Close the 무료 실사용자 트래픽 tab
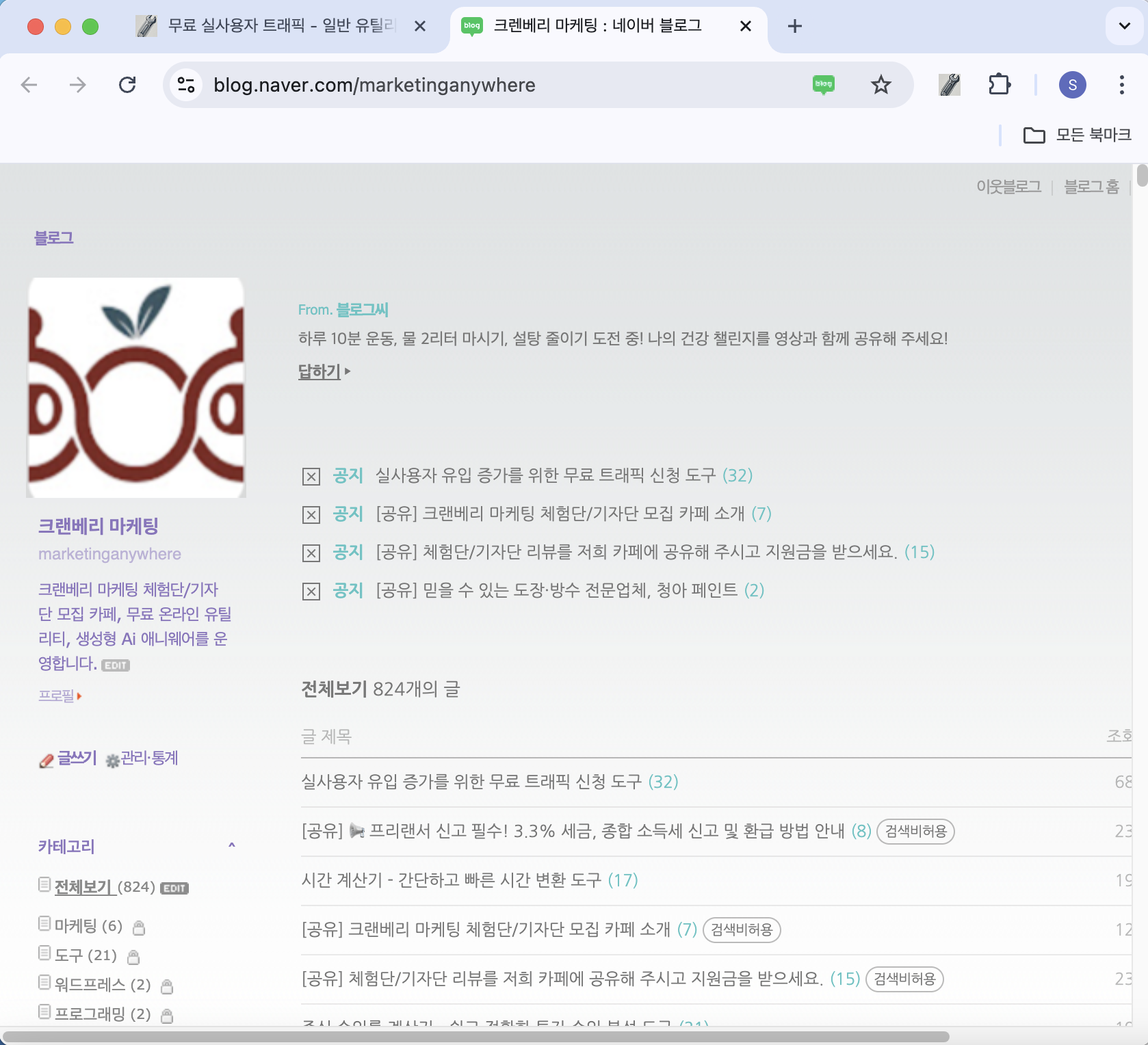This screenshot has height=1045, width=1148. tap(420, 26)
